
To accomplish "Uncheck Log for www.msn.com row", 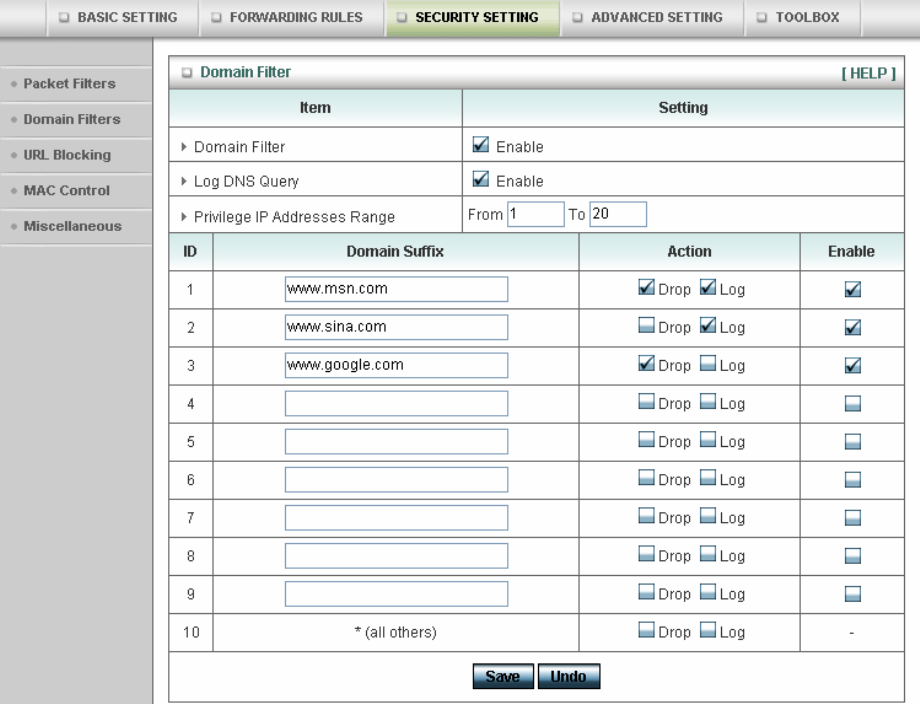I will tap(708, 287).
